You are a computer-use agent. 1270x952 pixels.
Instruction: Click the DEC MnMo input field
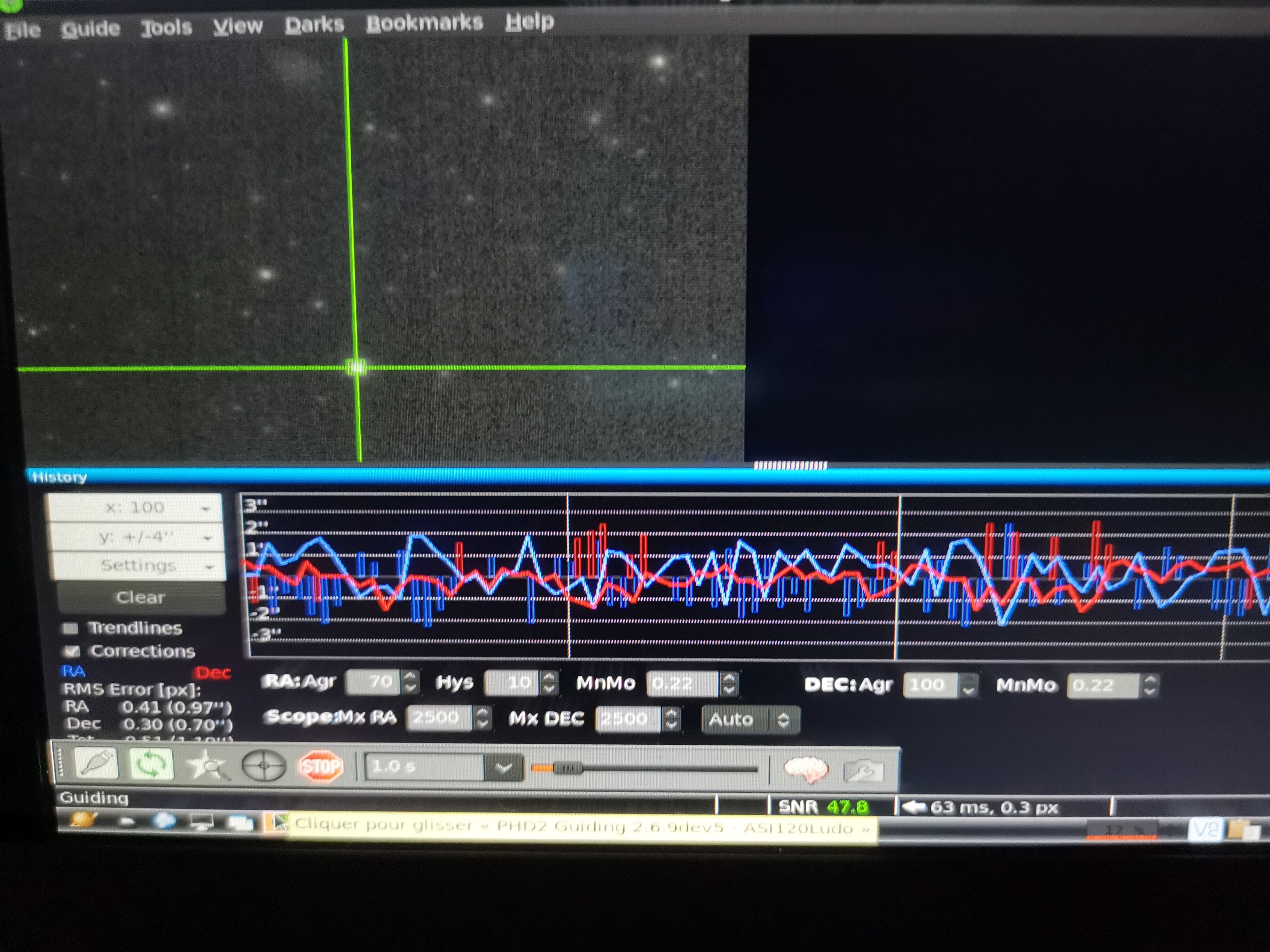tap(1102, 685)
